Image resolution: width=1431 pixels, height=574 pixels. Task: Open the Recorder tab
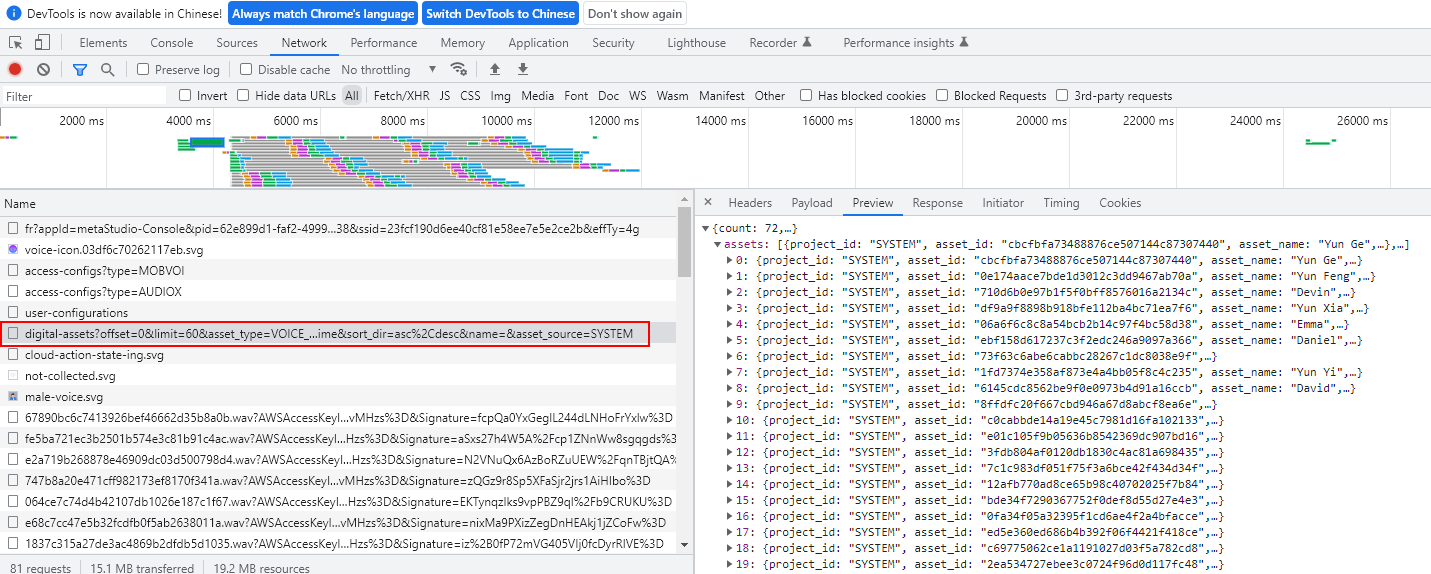780,43
